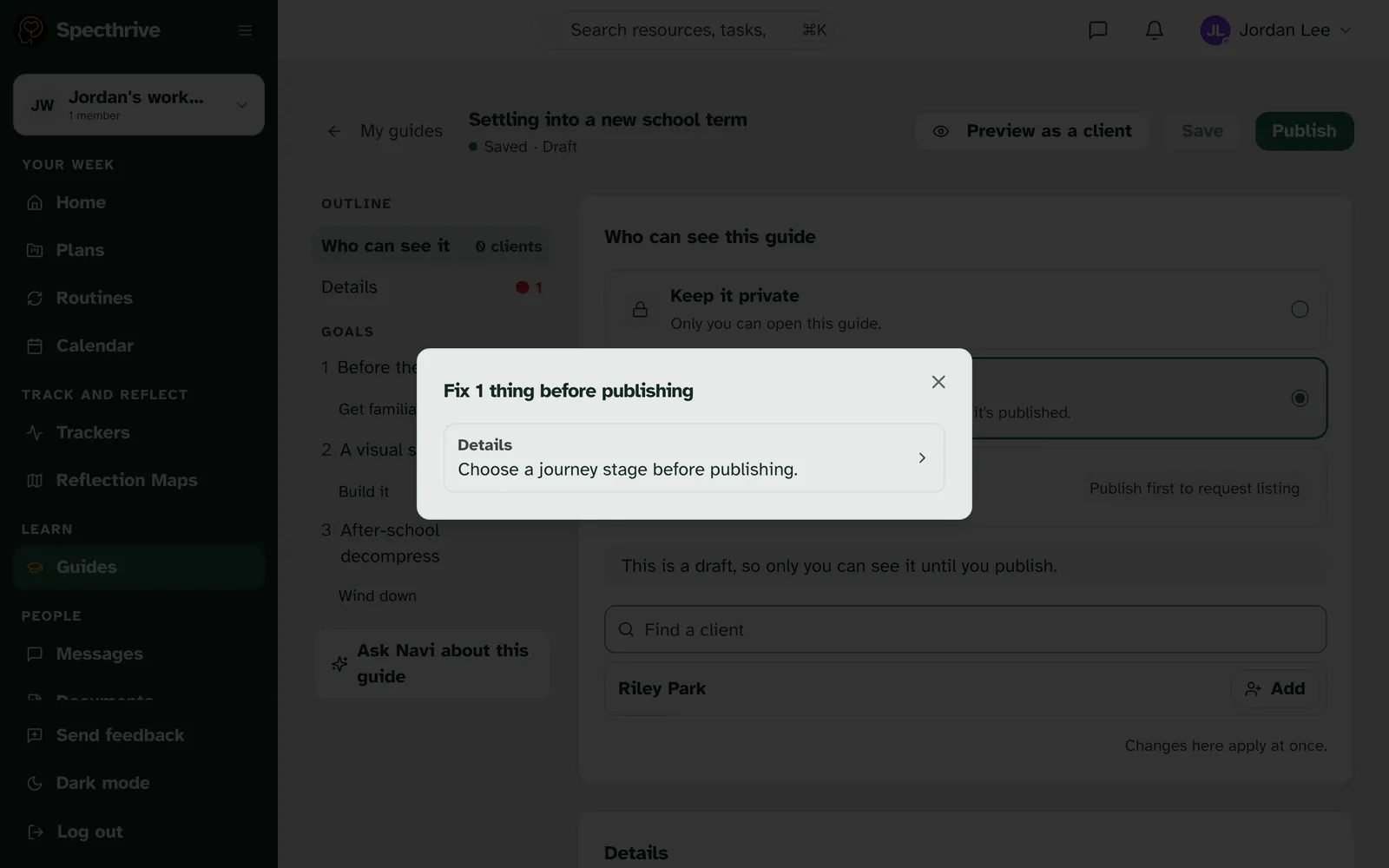The image size is (1389, 868).
Task: Open the Wind down step
Action: tap(378, 596)
